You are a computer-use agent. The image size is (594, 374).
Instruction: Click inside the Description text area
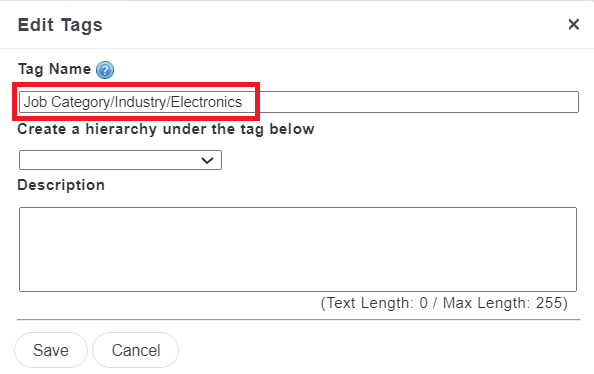(x=298, y=249)
